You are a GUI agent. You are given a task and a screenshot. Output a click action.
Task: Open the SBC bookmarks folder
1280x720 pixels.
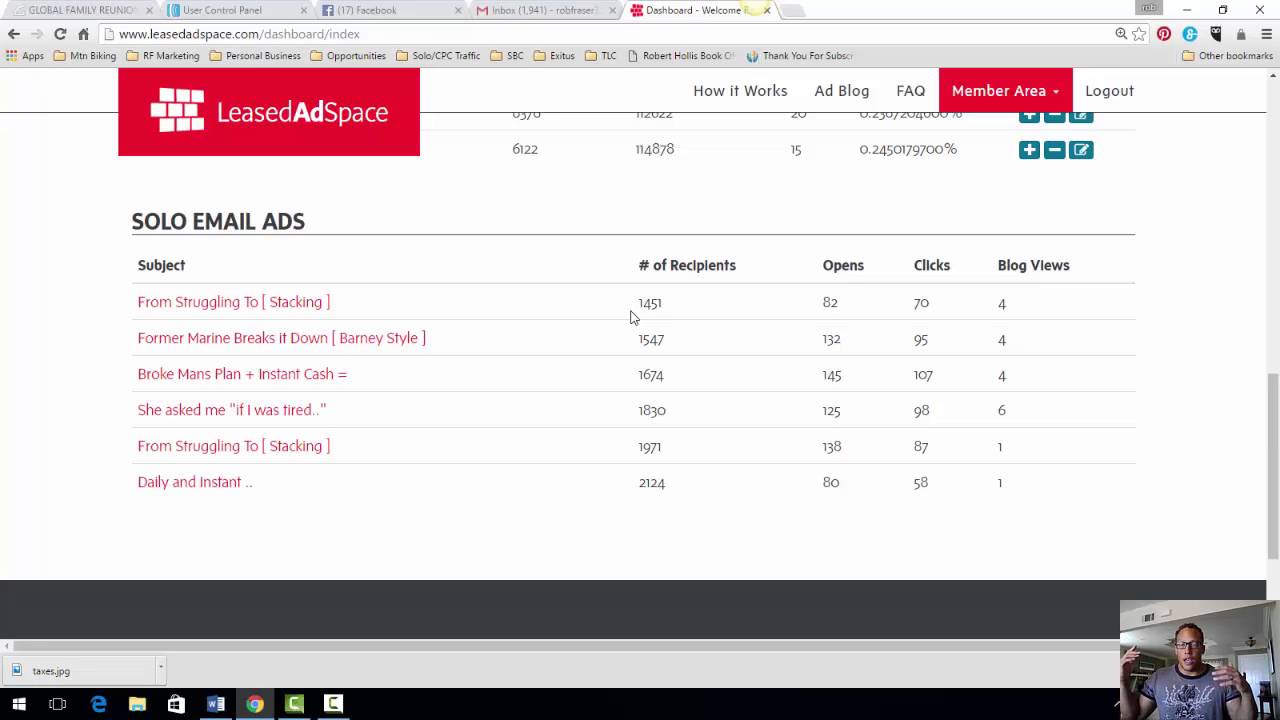[x=507, y=56]
